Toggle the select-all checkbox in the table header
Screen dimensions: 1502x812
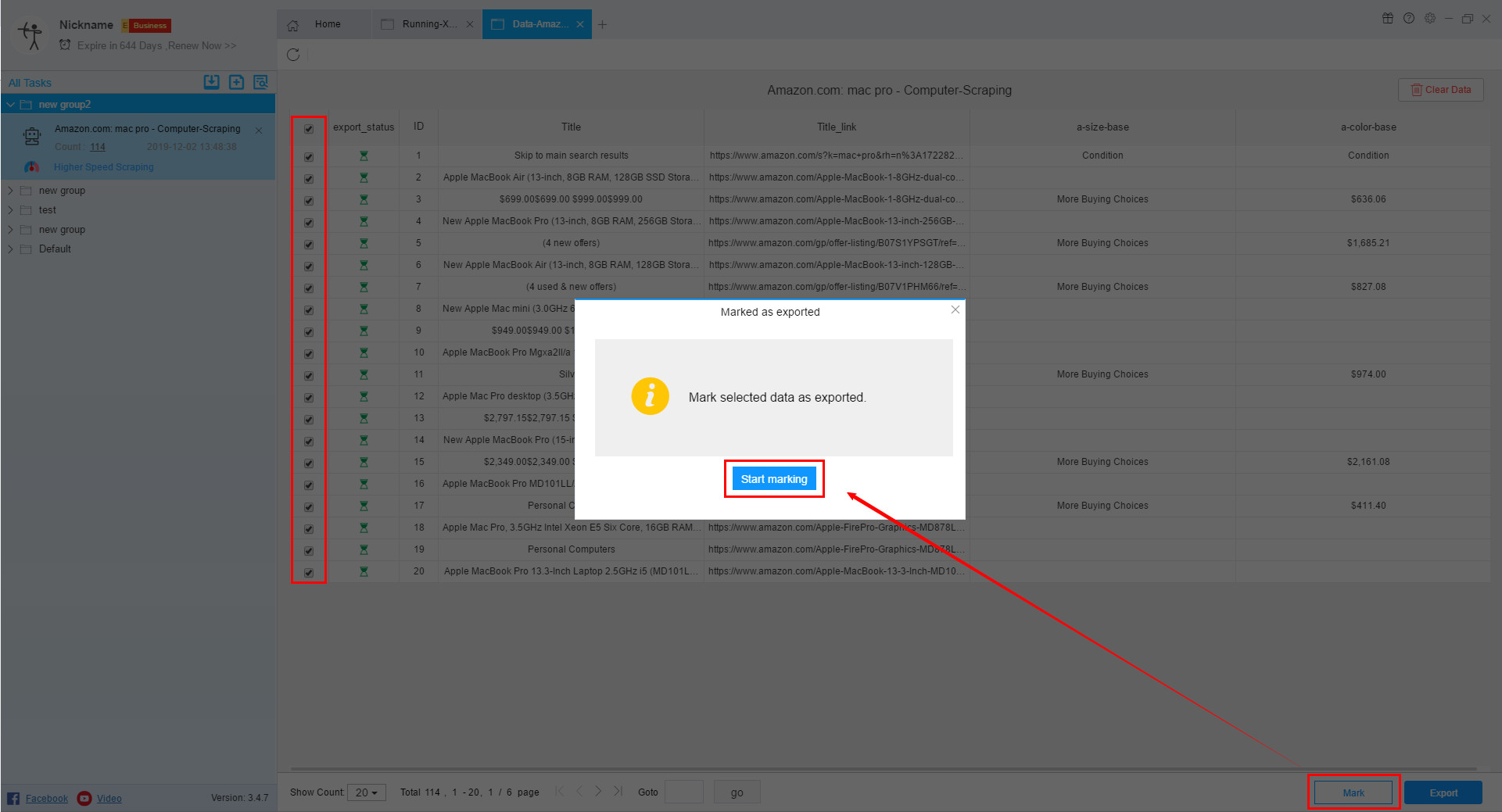click(309, 129)
